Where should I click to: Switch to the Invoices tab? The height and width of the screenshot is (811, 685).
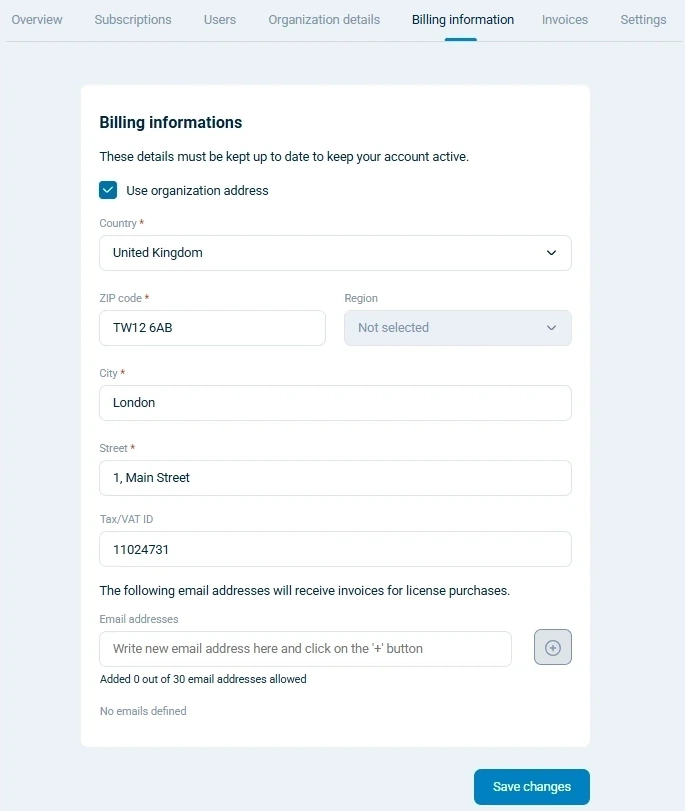[564, 19]
